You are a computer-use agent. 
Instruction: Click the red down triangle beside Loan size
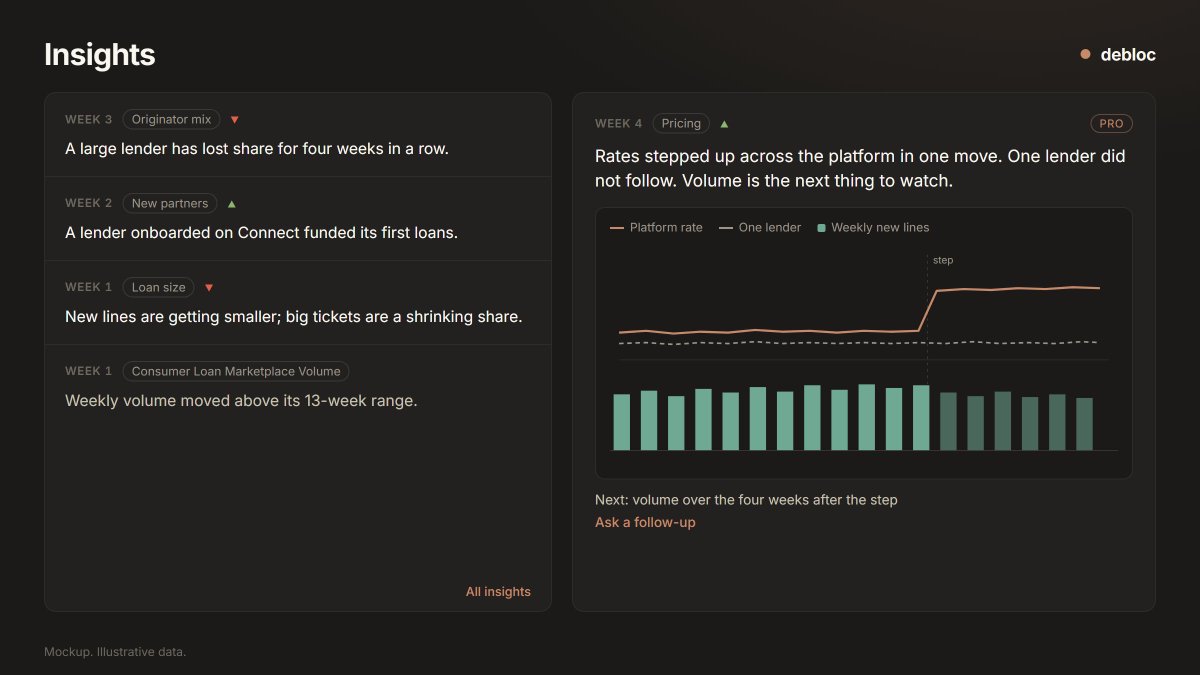pos(209,288)
